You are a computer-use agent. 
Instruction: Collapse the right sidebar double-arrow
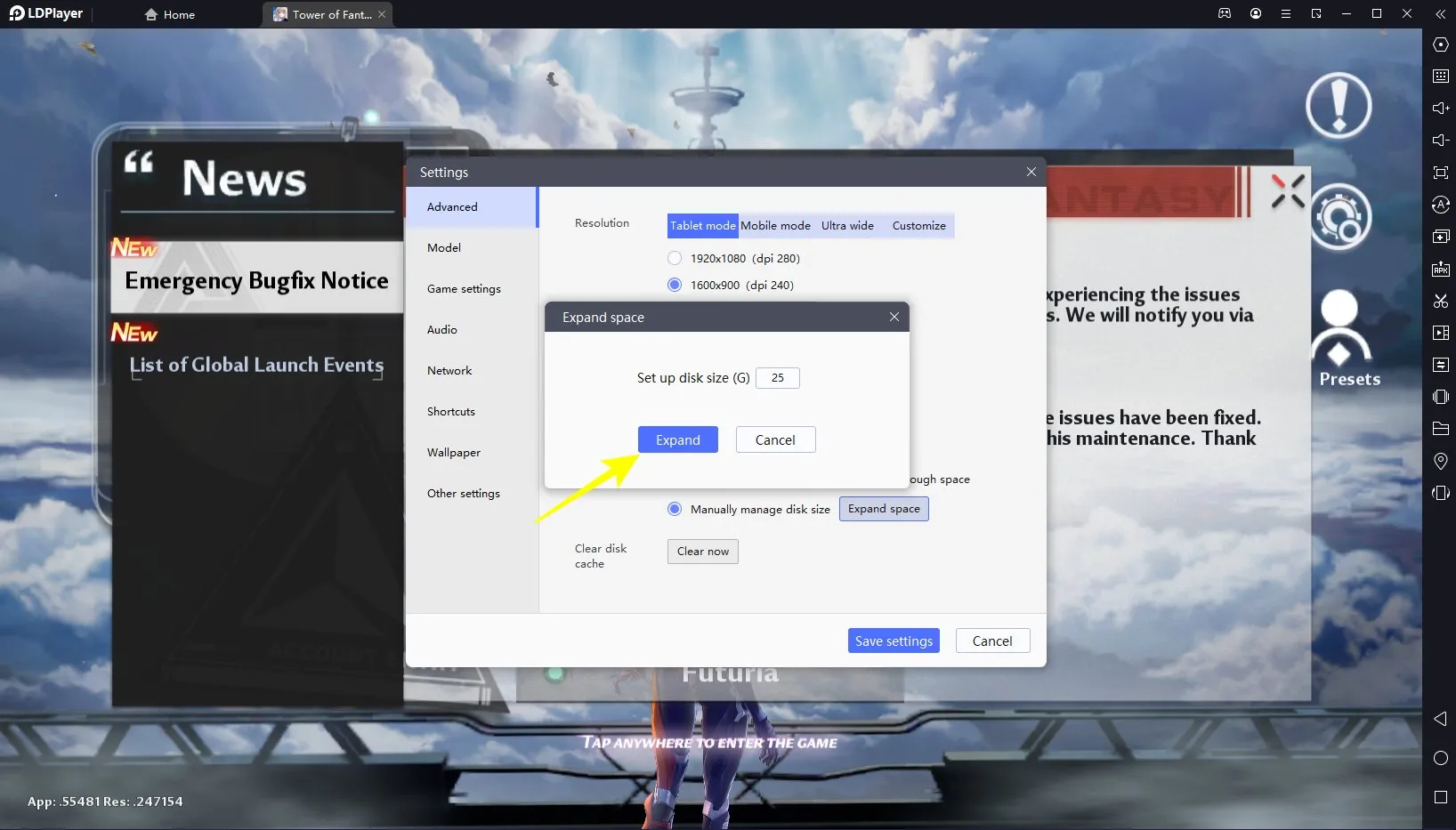1440,13
